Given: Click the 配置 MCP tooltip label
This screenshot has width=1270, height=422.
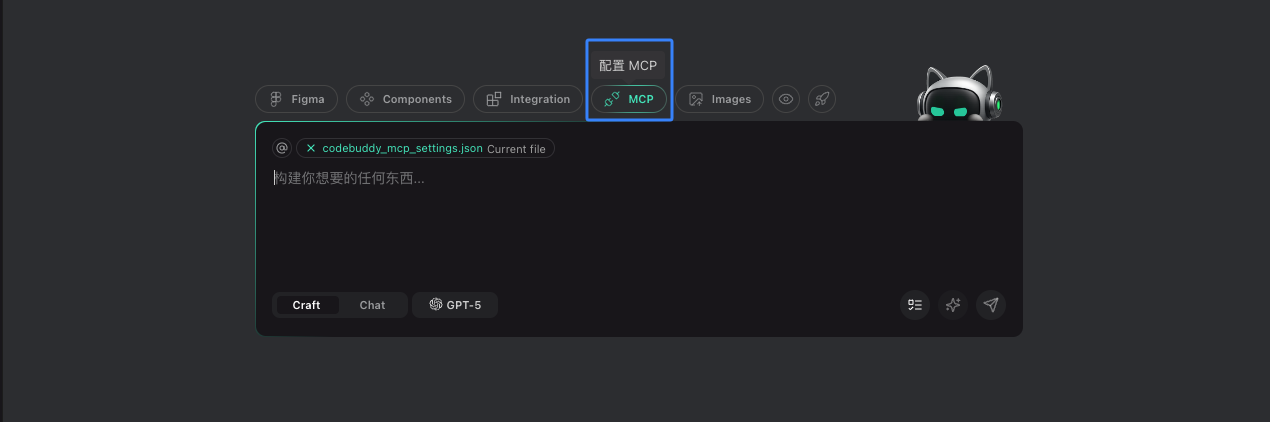Looking at the screenshot, I should (x=628, y=66).
